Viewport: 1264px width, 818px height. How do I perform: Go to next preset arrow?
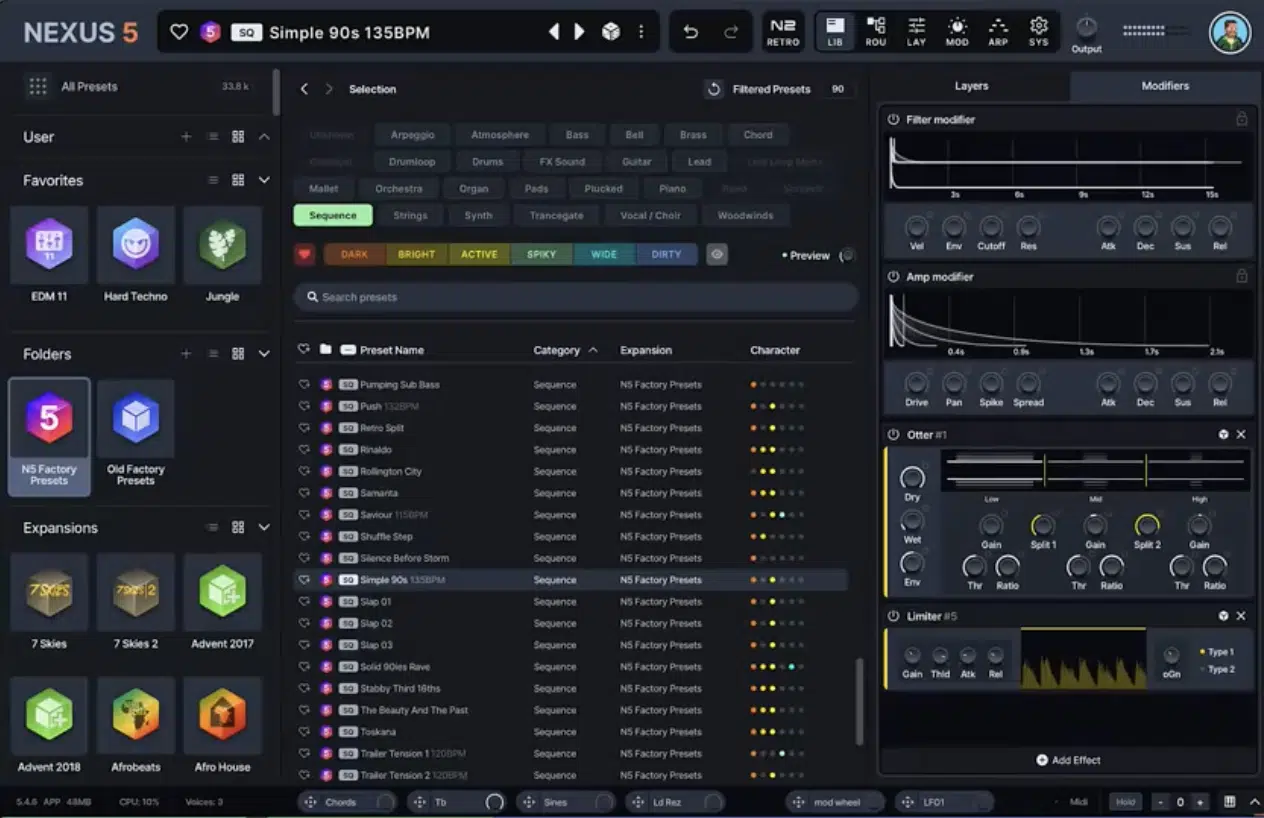(579, 32)
